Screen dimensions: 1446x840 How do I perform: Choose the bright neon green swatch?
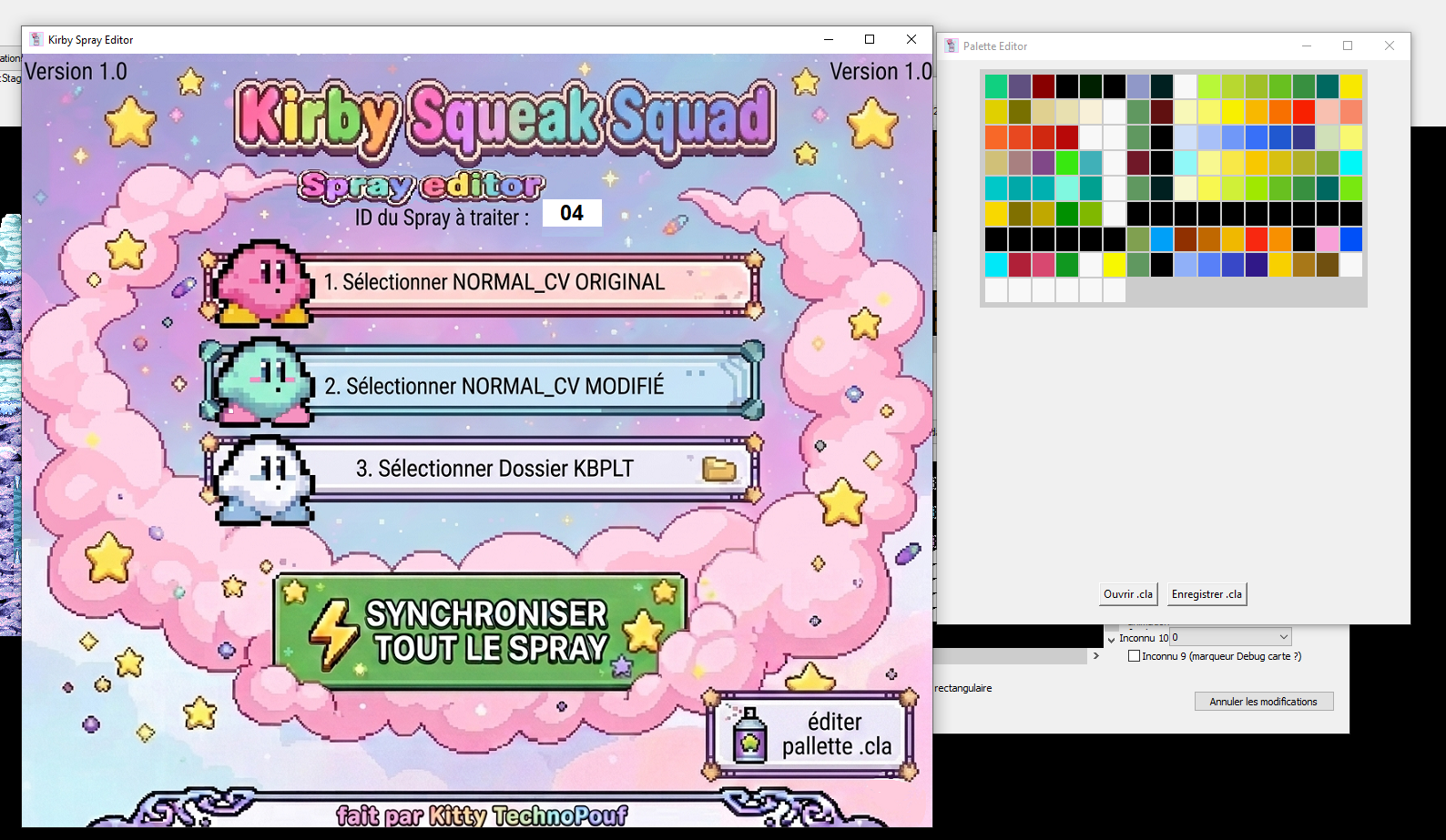point(1067,163)
